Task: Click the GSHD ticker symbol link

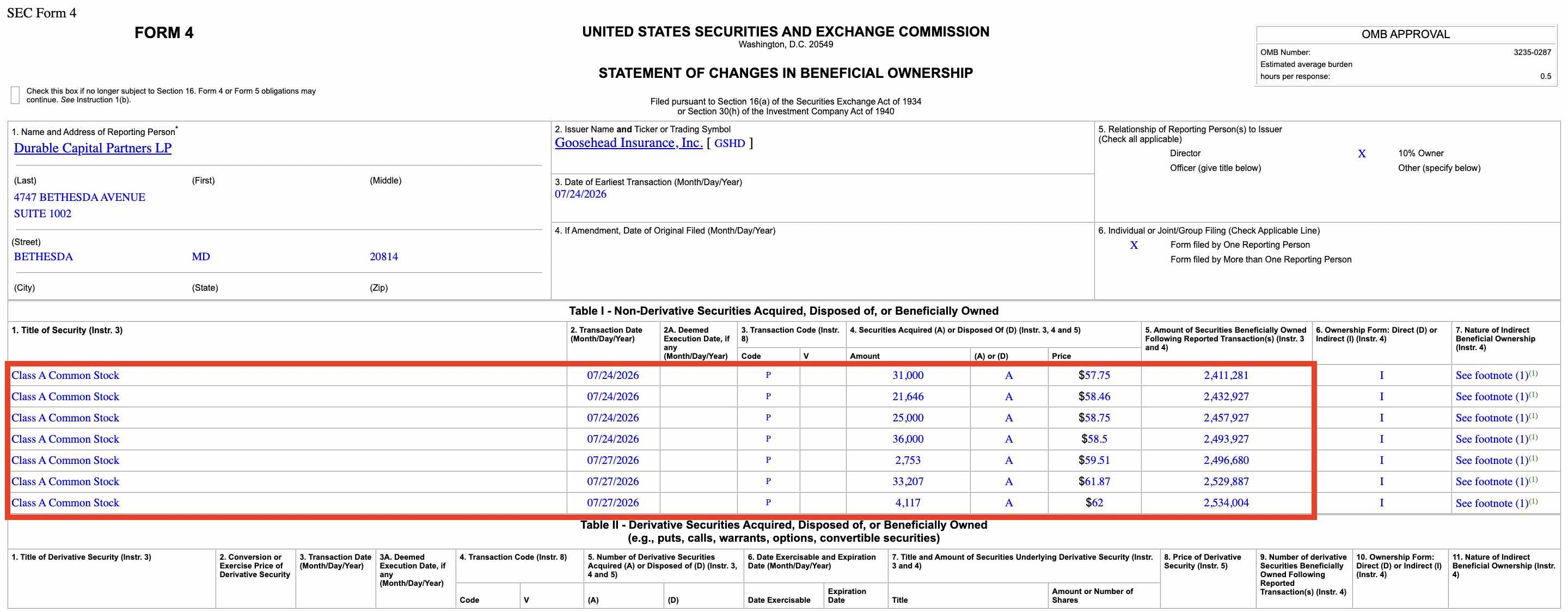Action: pos(729,143)
